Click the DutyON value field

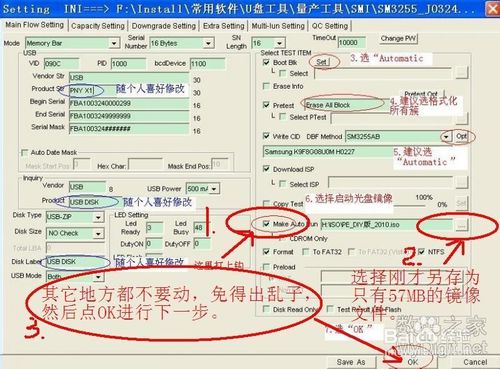coord(154,244)
